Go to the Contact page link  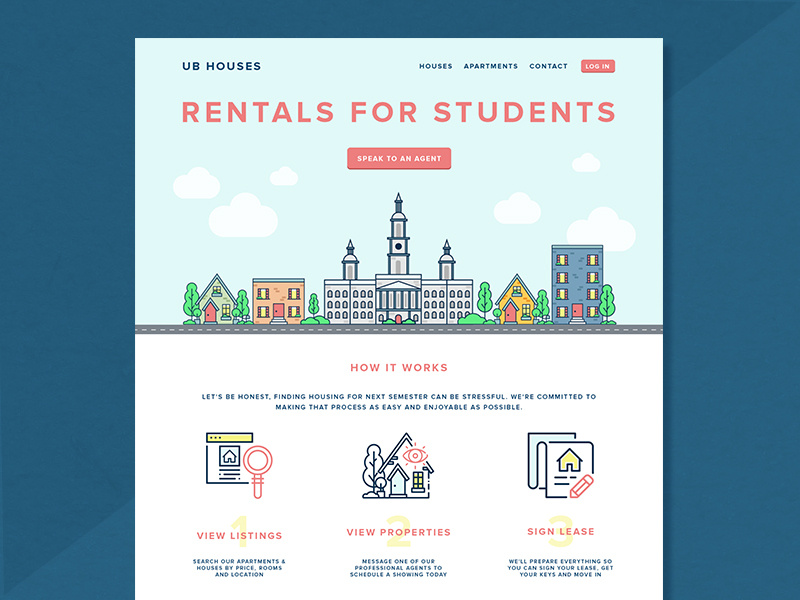548,66
